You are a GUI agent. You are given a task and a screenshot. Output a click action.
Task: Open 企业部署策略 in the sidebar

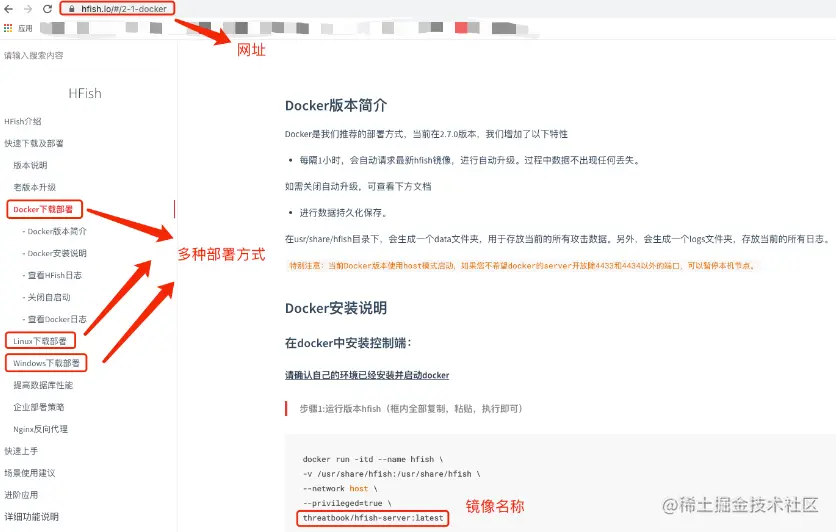[x=39, y=407]
